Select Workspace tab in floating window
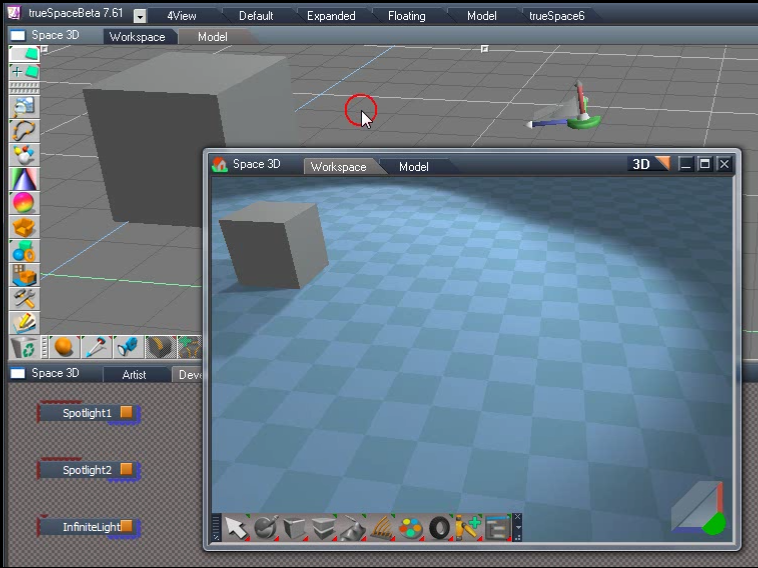This screenshot has width=758, height=568. [338, 167]
